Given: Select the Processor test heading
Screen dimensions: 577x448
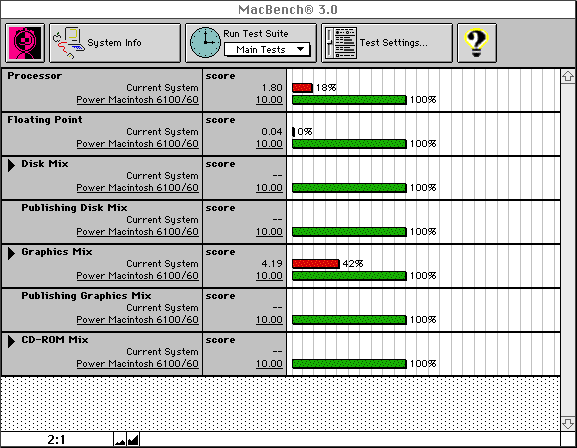Looking at the screenshot, I should click(x=35, y=76).
